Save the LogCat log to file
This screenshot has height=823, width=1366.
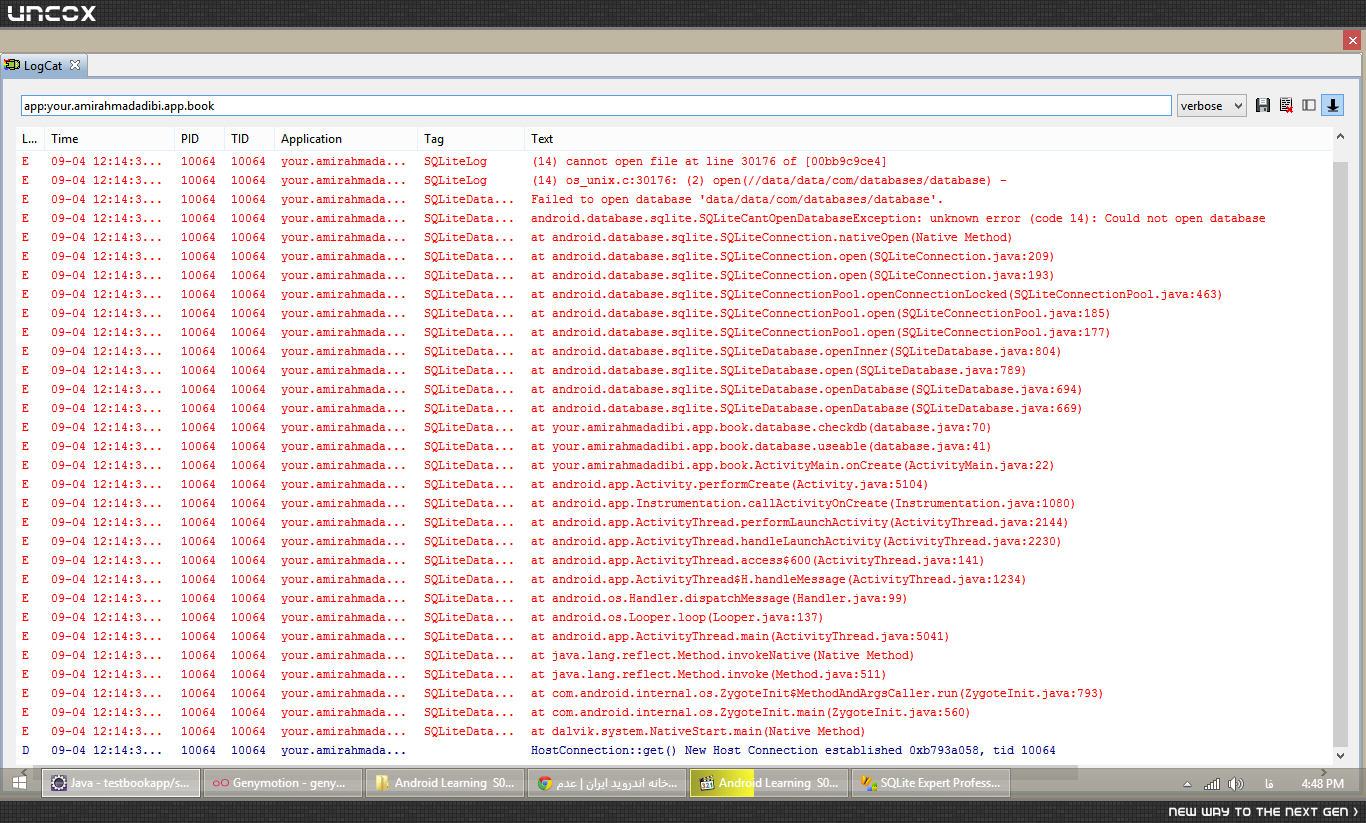(1263, 105)
